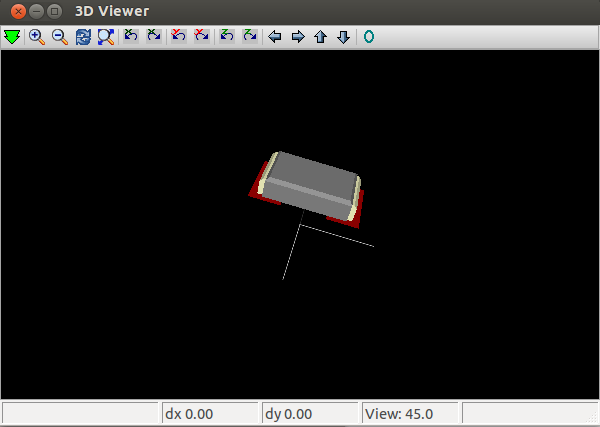Move view right with right arrow icon
This screenshot has height=427, width=600.
pos(298,37)
